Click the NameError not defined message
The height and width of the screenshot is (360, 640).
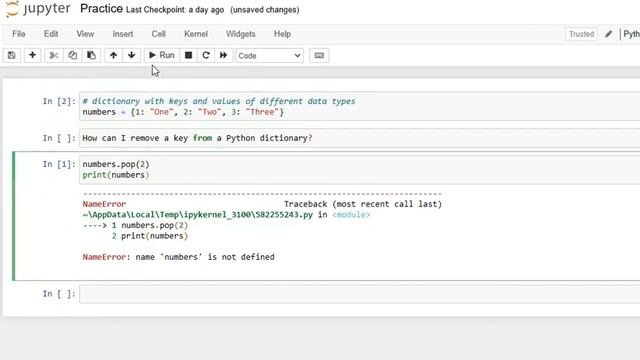pos(178,257)
